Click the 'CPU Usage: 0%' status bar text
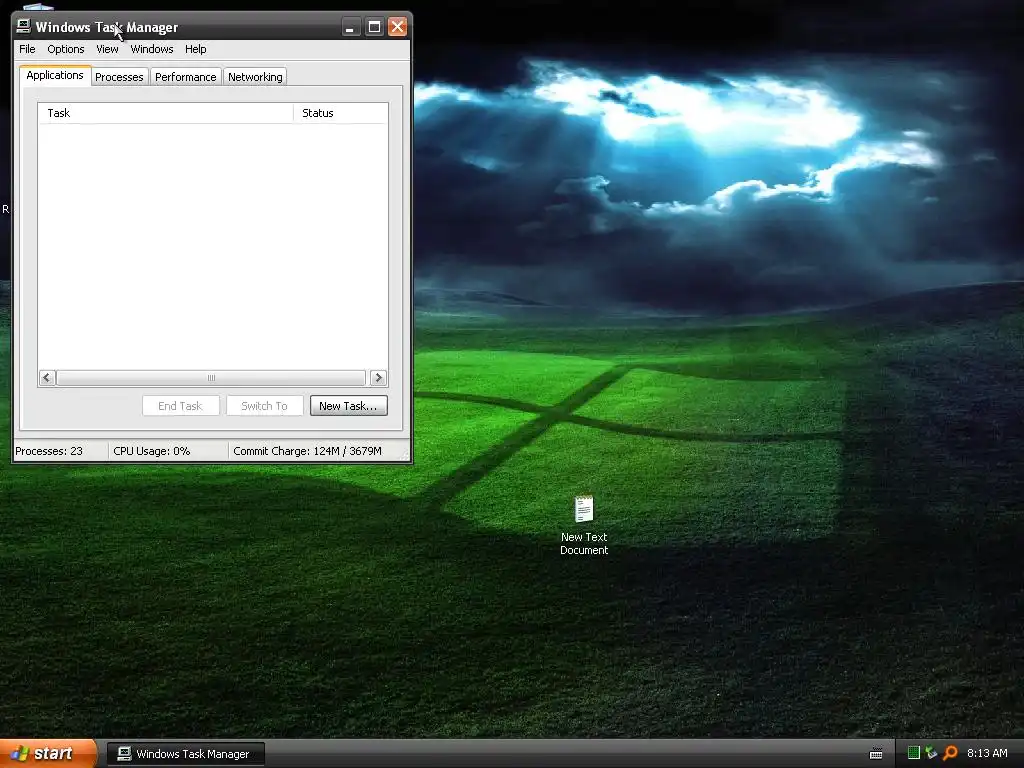Viewport: 1024px width, 768px height. tap(152, 451)
